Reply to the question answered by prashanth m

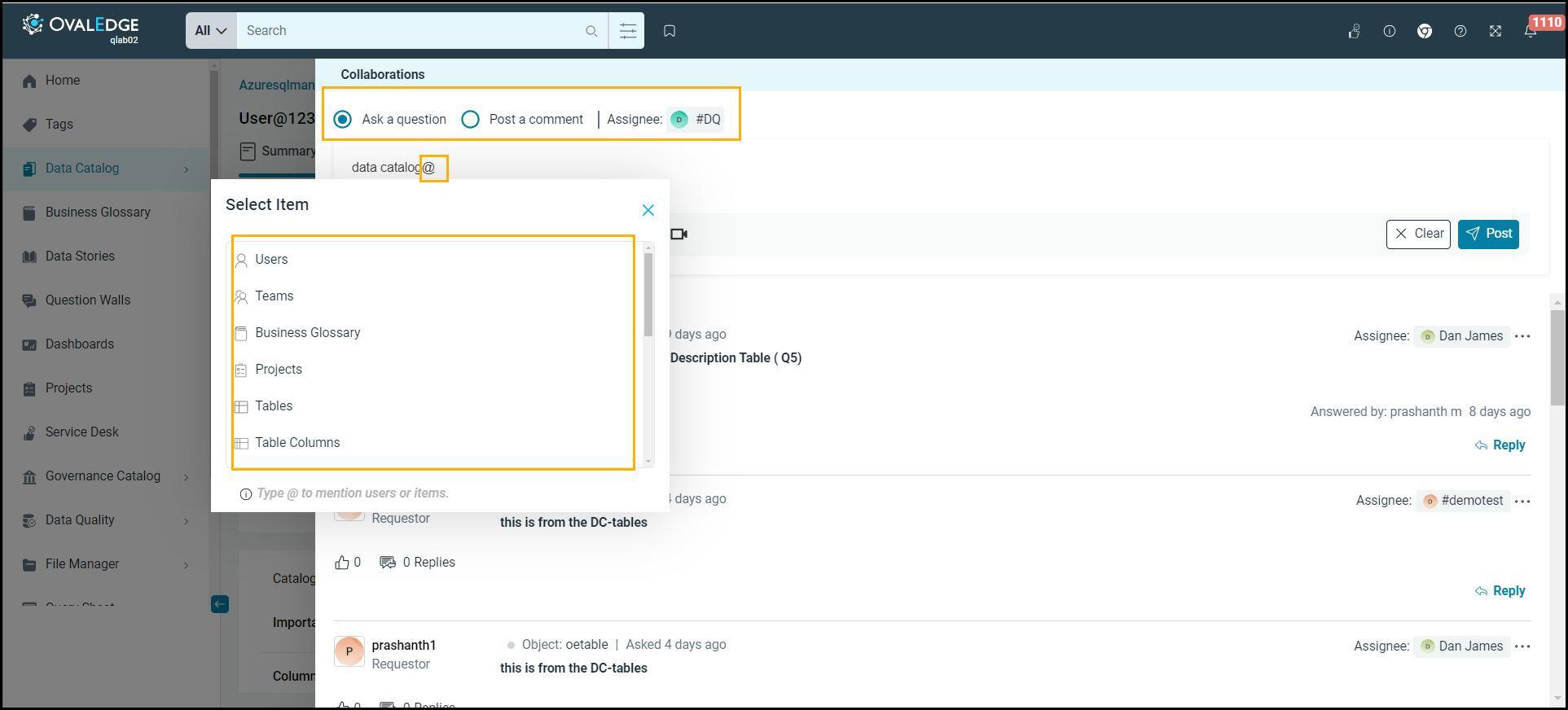point(1500,445)
